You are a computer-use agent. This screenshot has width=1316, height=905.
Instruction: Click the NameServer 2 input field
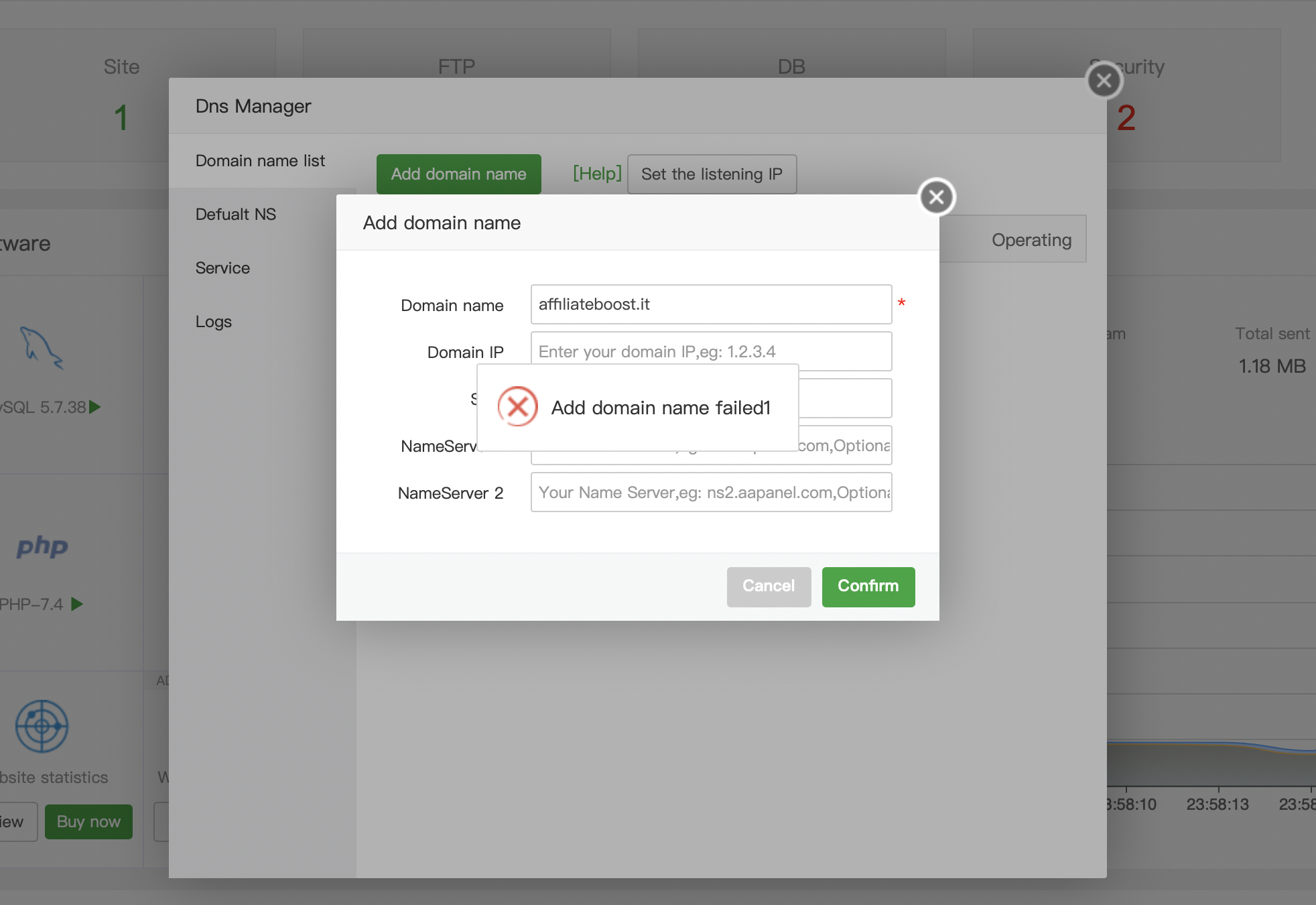tap(710, 493)
